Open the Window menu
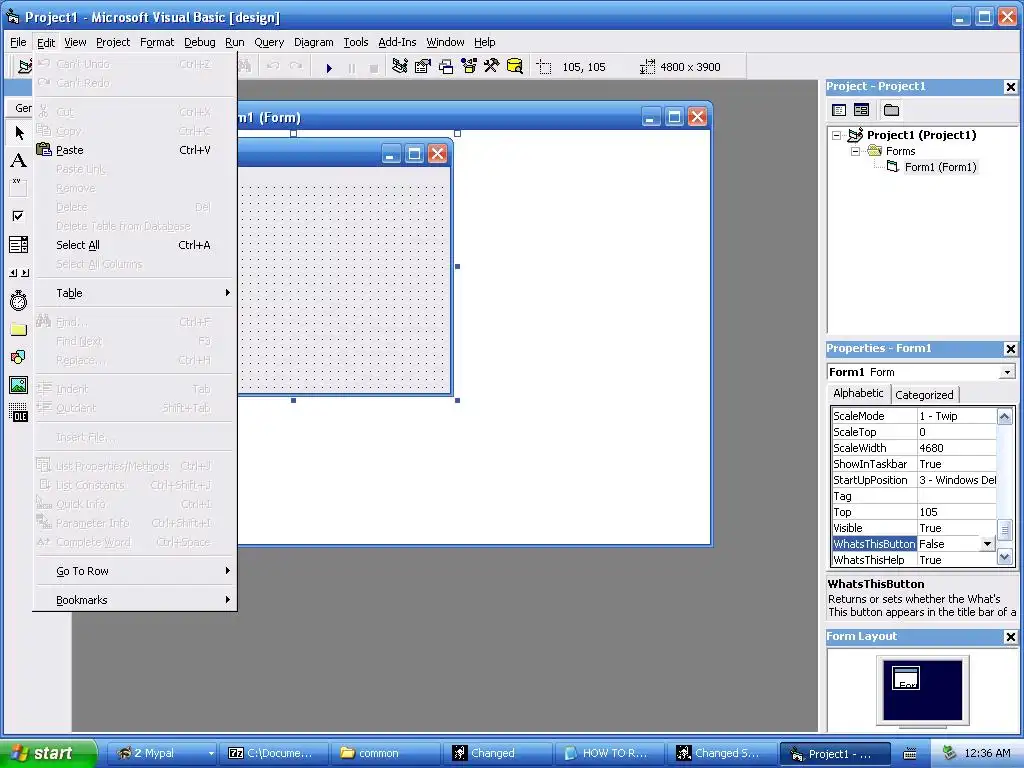 point(445,42)
